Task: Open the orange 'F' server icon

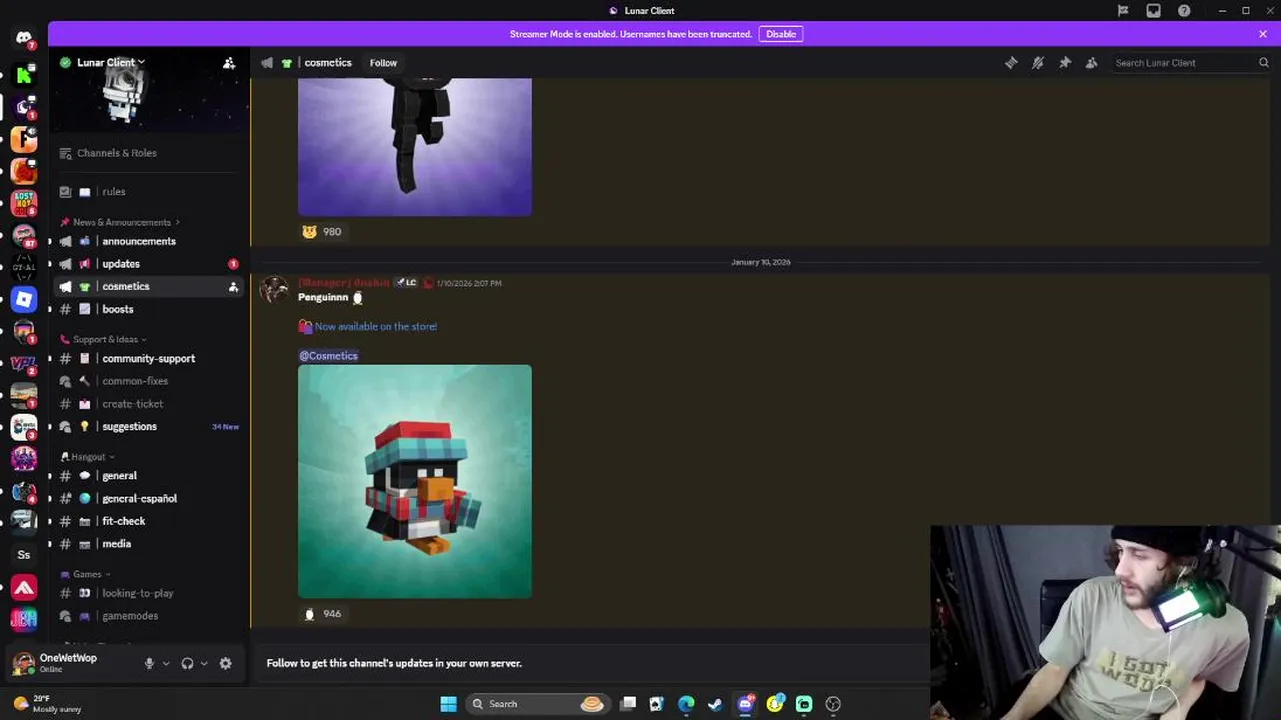Action: point(24,139)
